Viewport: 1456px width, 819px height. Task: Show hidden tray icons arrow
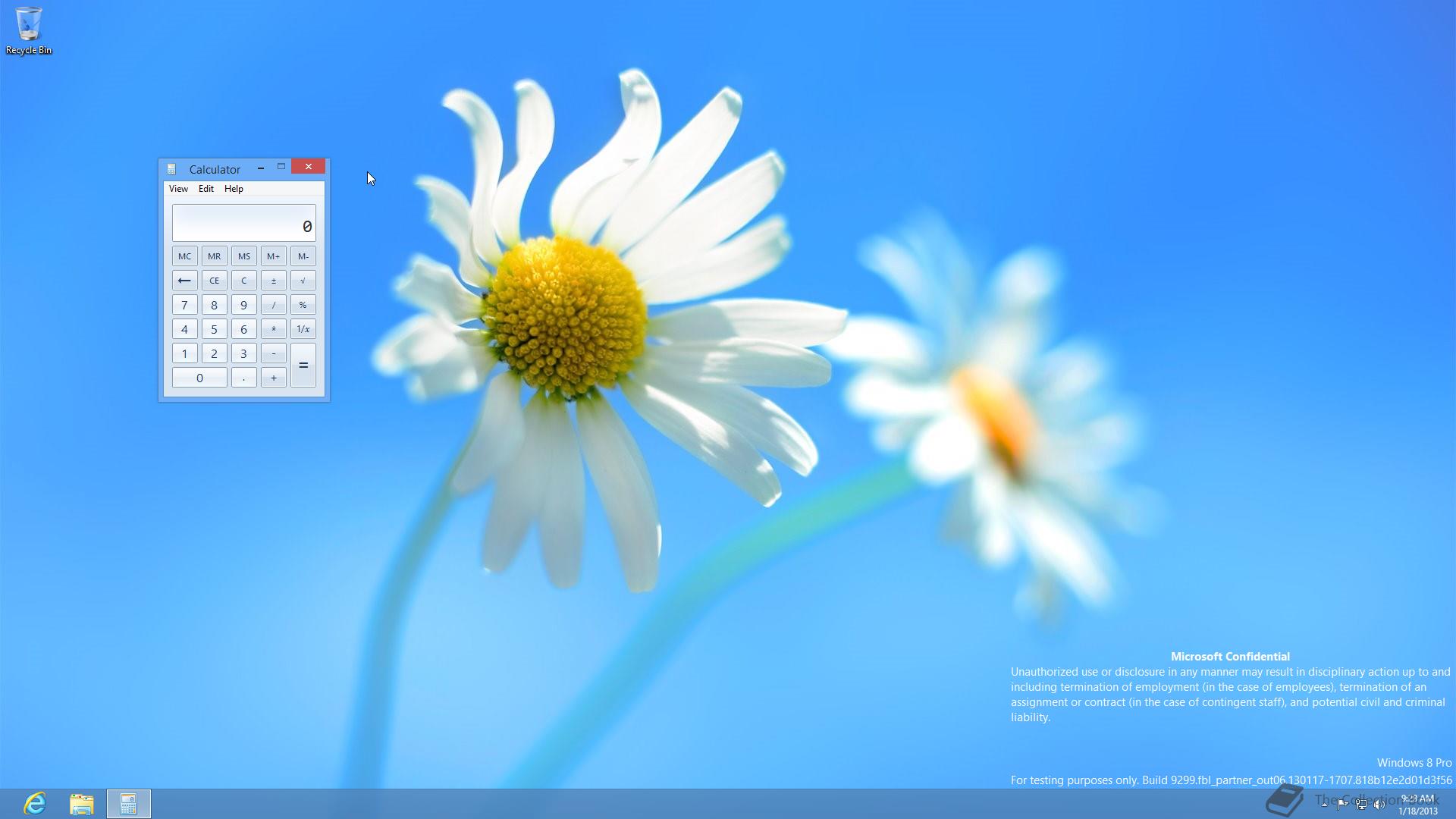click(1324, 805)
